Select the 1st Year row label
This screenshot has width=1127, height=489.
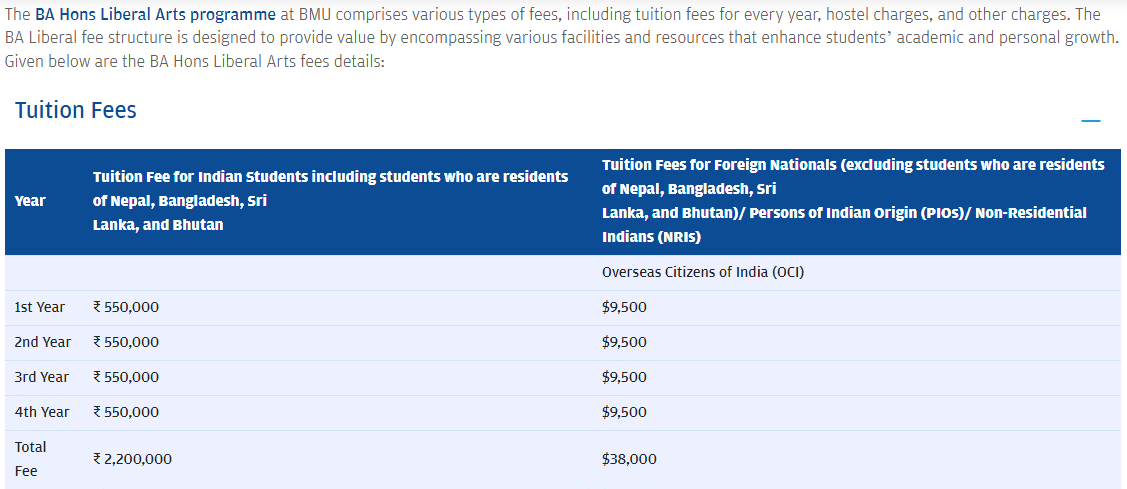click(x=40, y=307)
